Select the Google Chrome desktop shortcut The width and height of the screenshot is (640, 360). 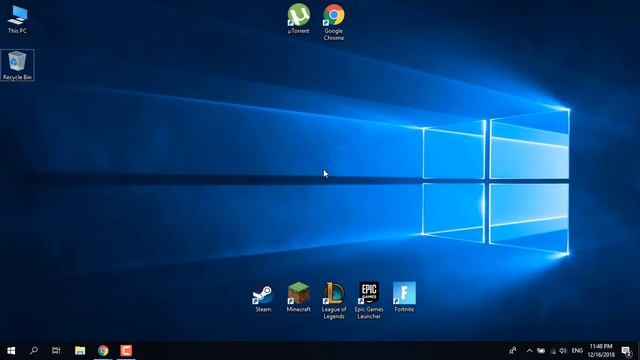point(333,22)
